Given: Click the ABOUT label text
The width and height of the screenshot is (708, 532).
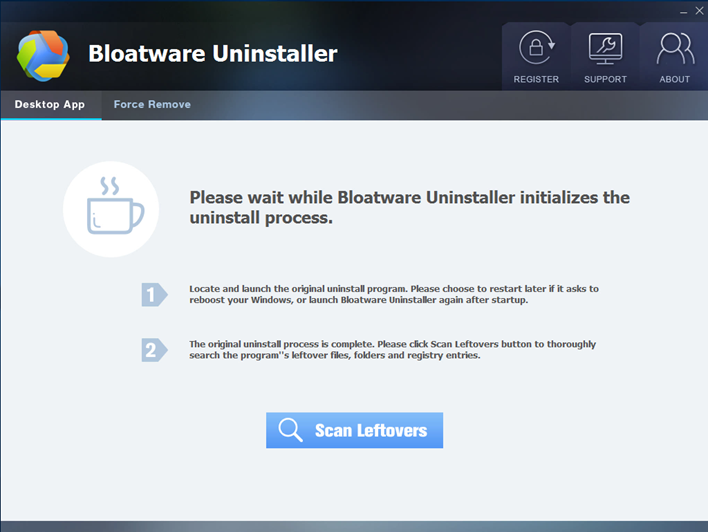Looking at the screenshot, I should pyautogui.click(x=675, y=79).
